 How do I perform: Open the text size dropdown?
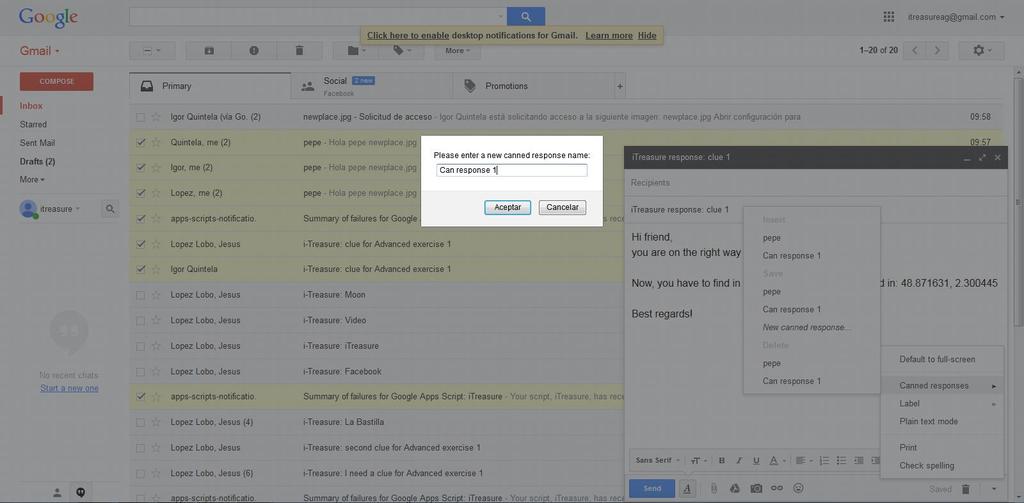pos(698,461)
